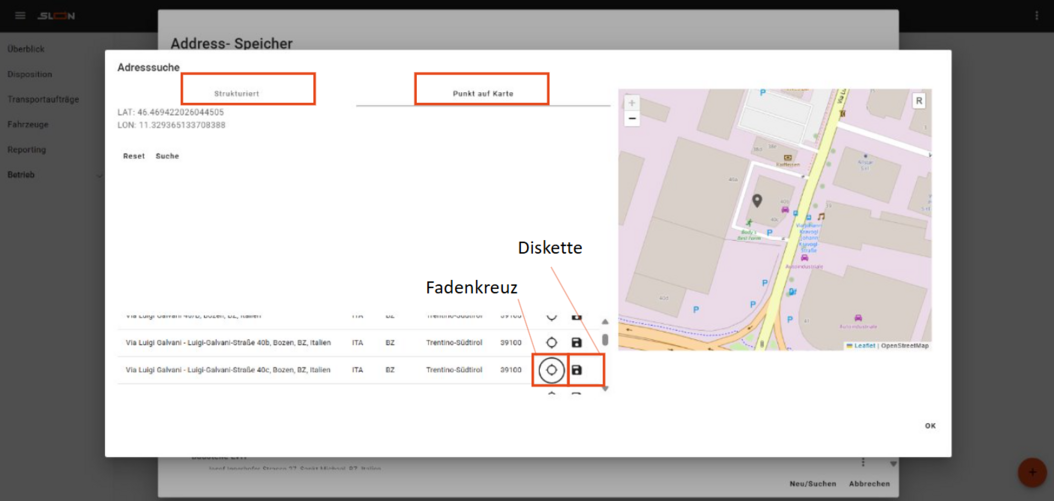The image size is (1054, 501).
Task: Click the Reset button
Action: (x=134, y=156)
